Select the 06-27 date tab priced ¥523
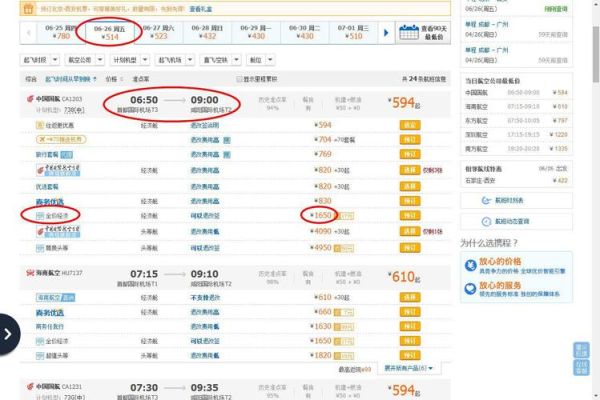 158,33
